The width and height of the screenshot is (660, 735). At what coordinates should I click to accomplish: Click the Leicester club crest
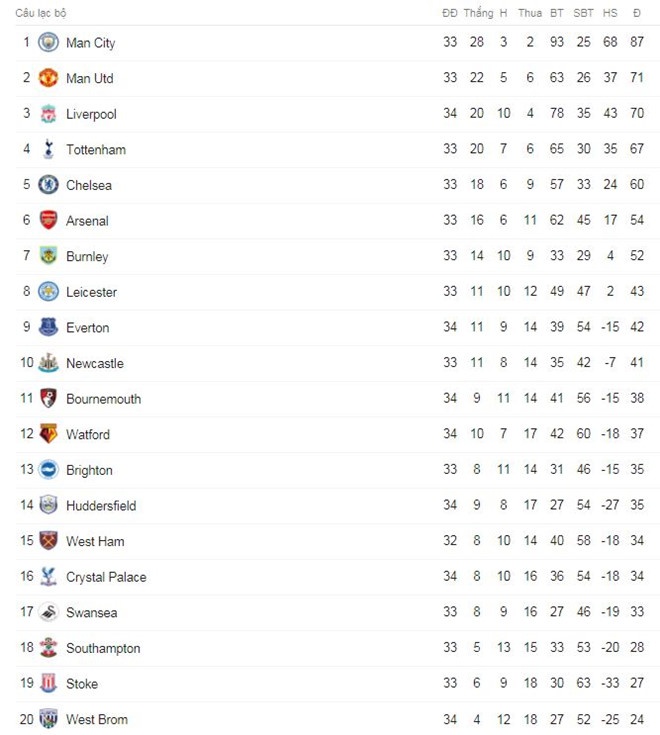pos(48,292)
